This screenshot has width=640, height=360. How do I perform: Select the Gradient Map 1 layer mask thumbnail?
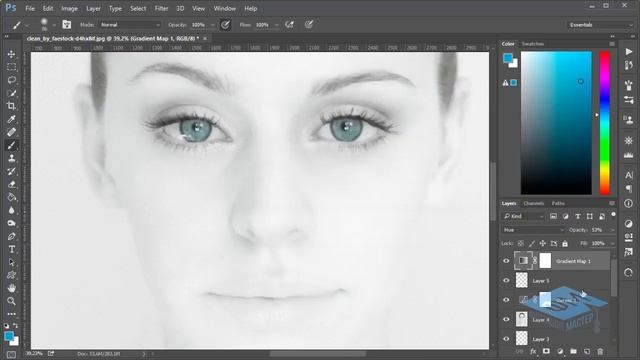[545, 261]
